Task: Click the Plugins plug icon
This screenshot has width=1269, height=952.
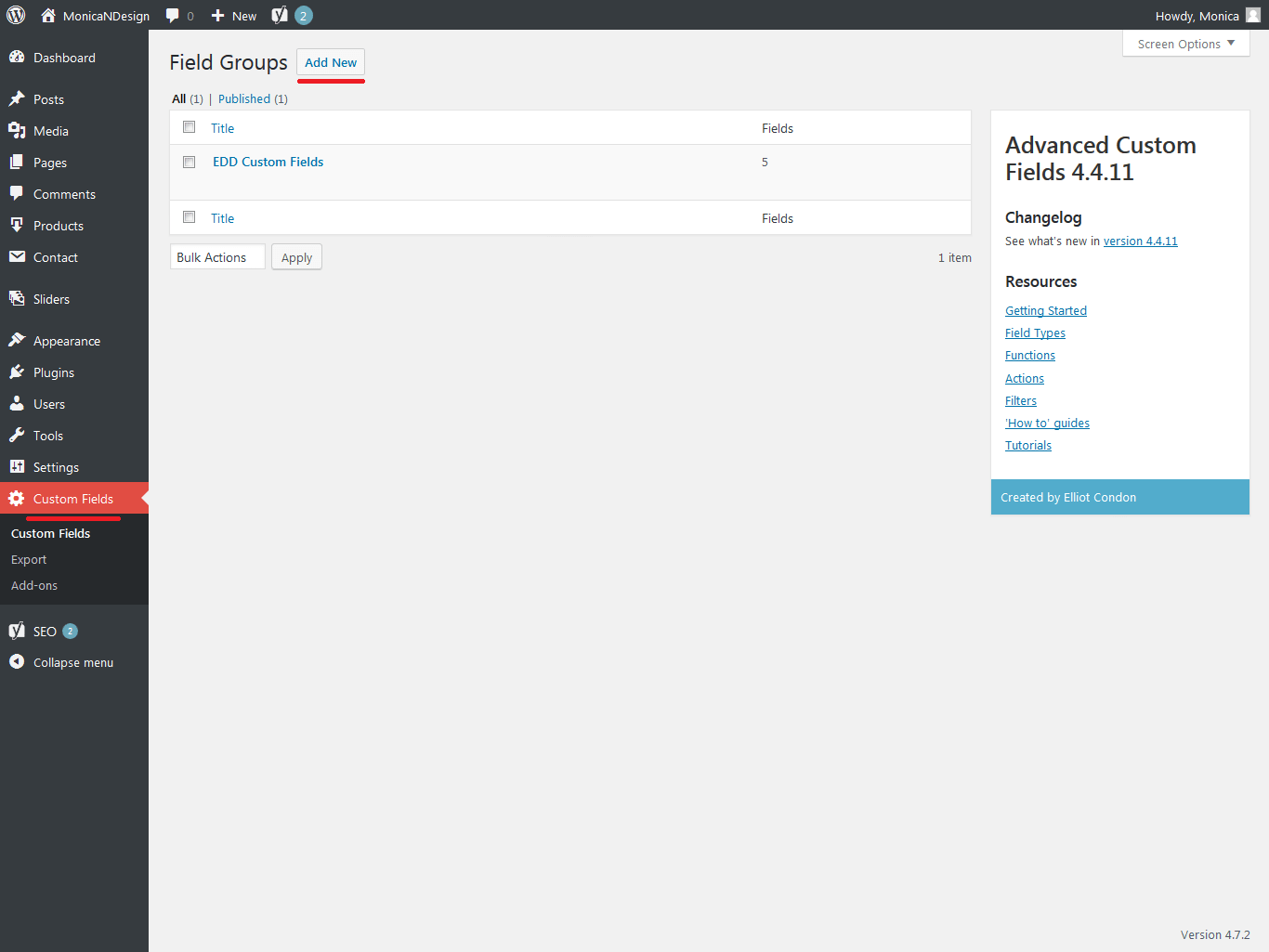Action: pyautogui.click(x=17, y=372)
